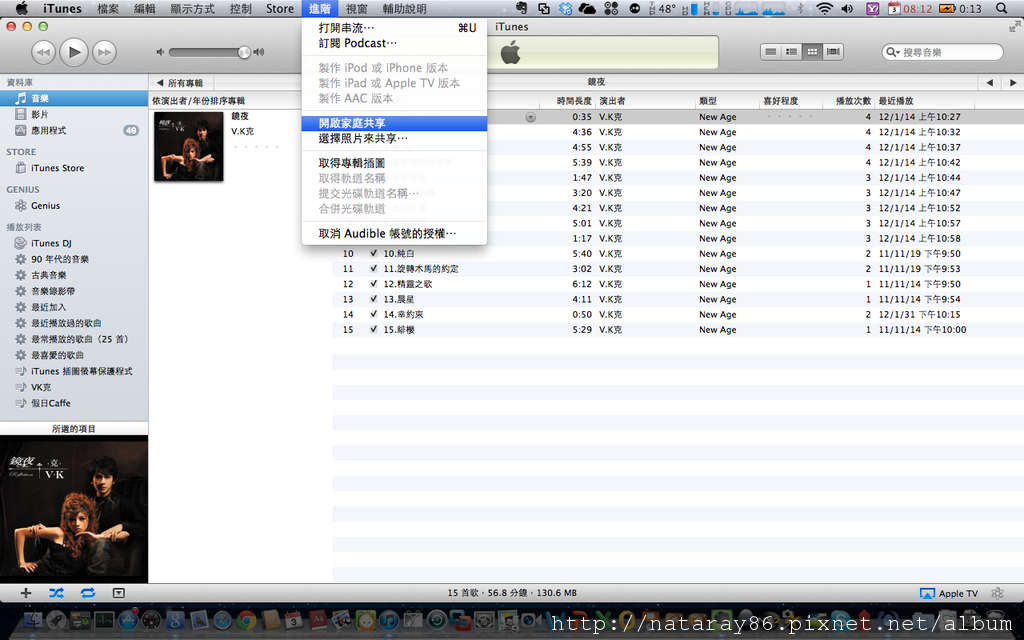The width and height of the screenshot is (1024, 640).
Task: Click the first track's dropdown arrow button
Action: pos(530,117)
